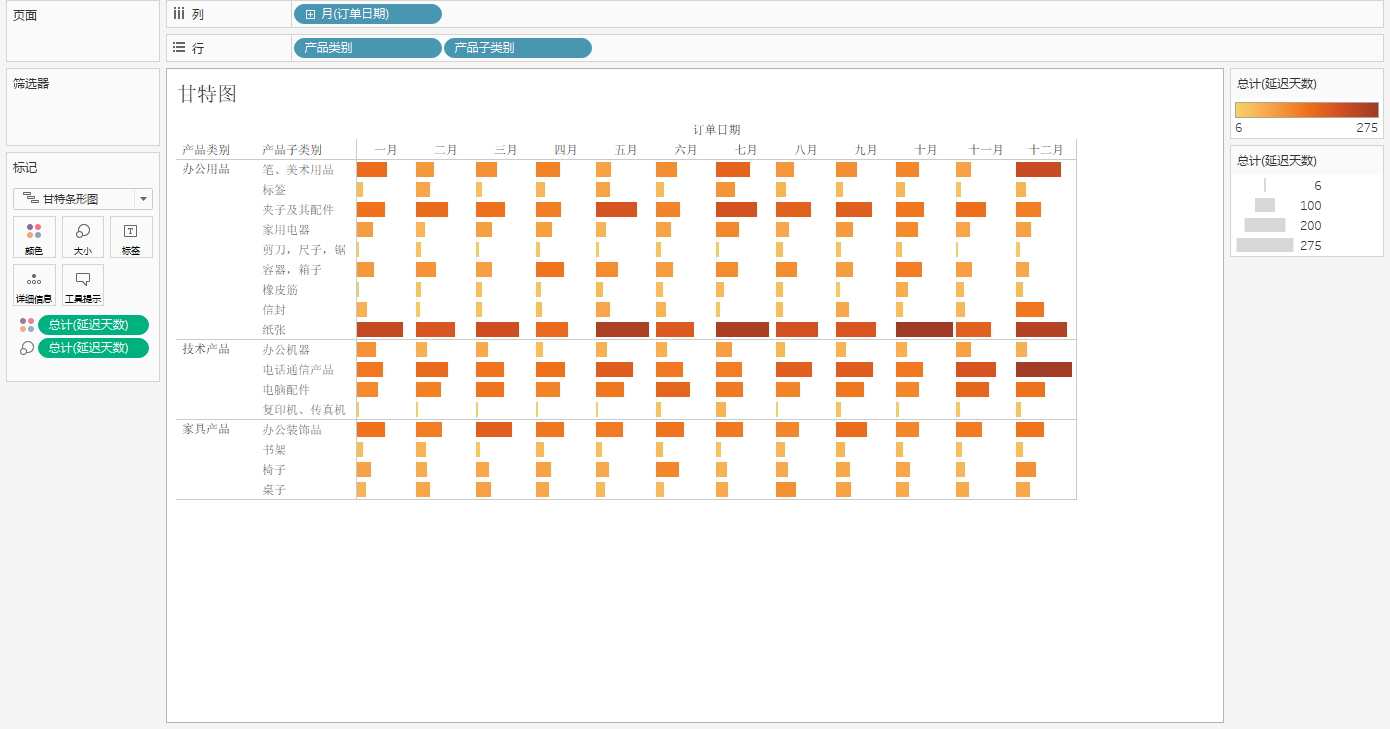Open the 详细信息 detail marks button
The image size is (1390, 729).
34,285
